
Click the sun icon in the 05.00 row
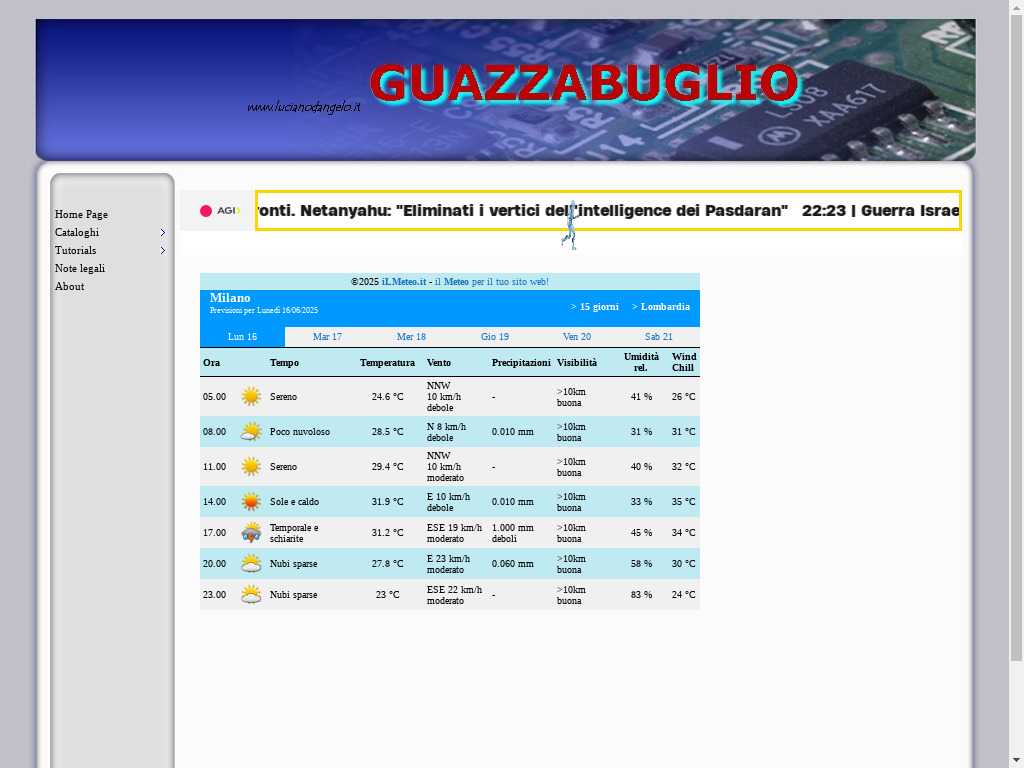click(x=251, y=396)
